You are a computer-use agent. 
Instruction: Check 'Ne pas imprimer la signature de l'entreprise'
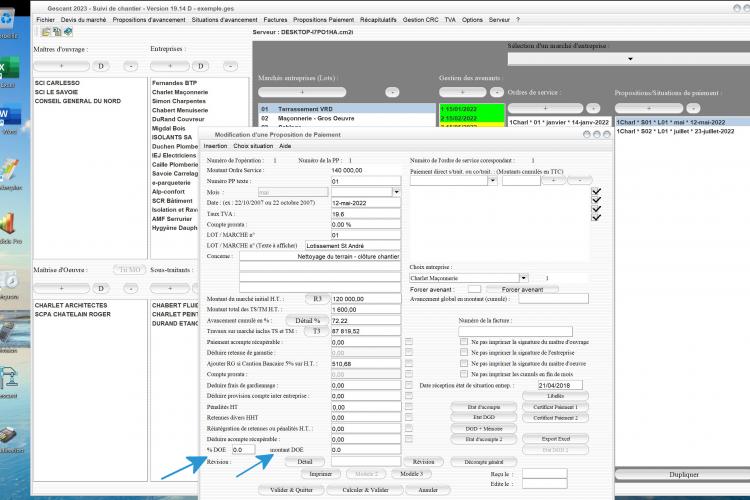pos(463,352)
